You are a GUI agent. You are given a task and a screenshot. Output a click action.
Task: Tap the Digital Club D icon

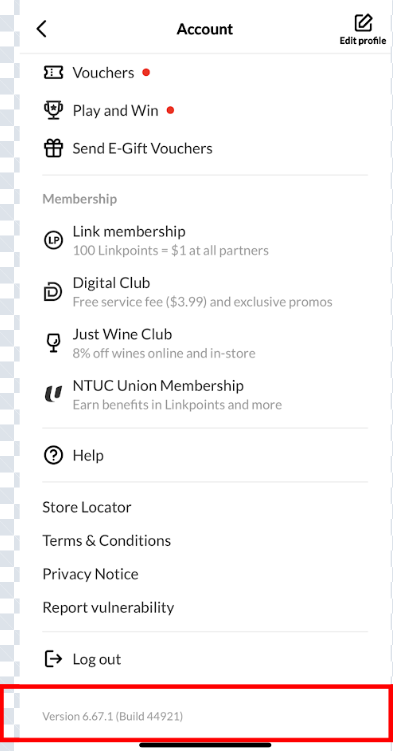(53, 292)
